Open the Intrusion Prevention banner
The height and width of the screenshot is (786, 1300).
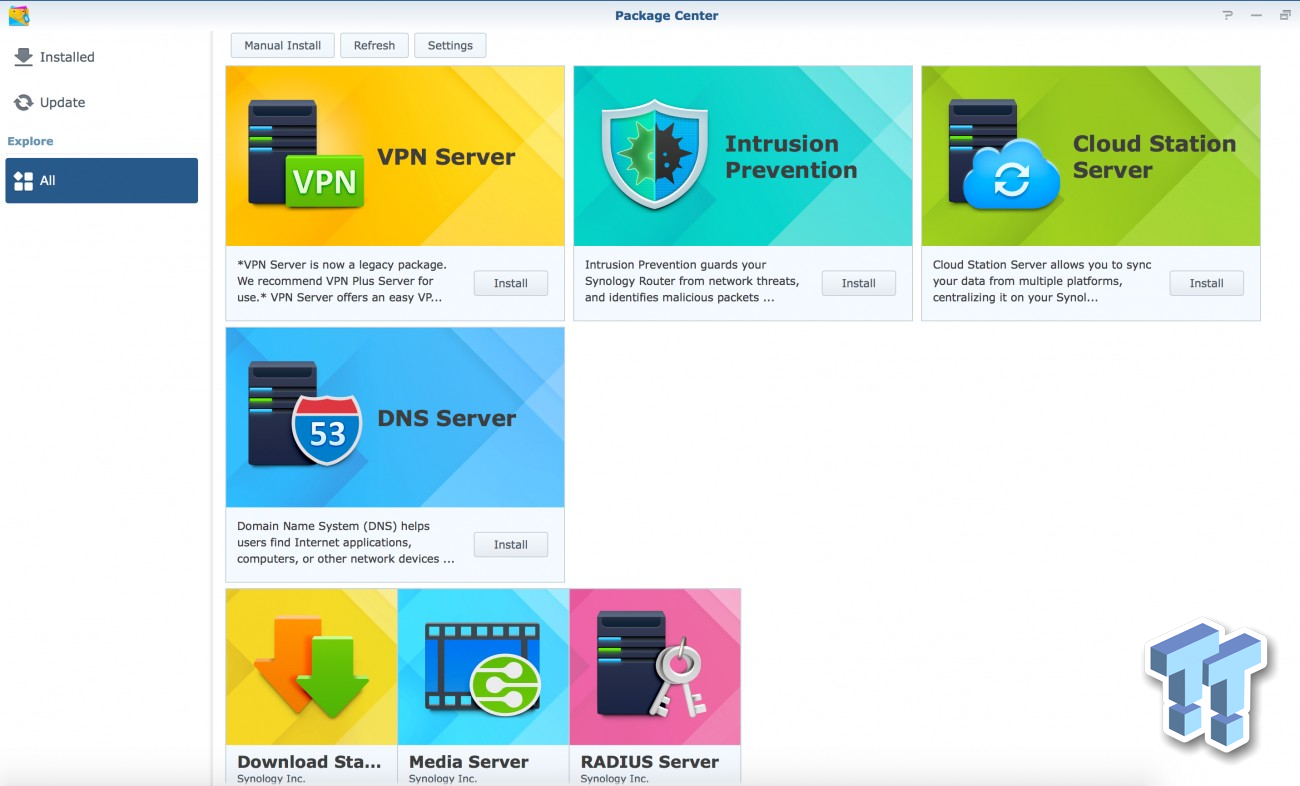point(743,156)
